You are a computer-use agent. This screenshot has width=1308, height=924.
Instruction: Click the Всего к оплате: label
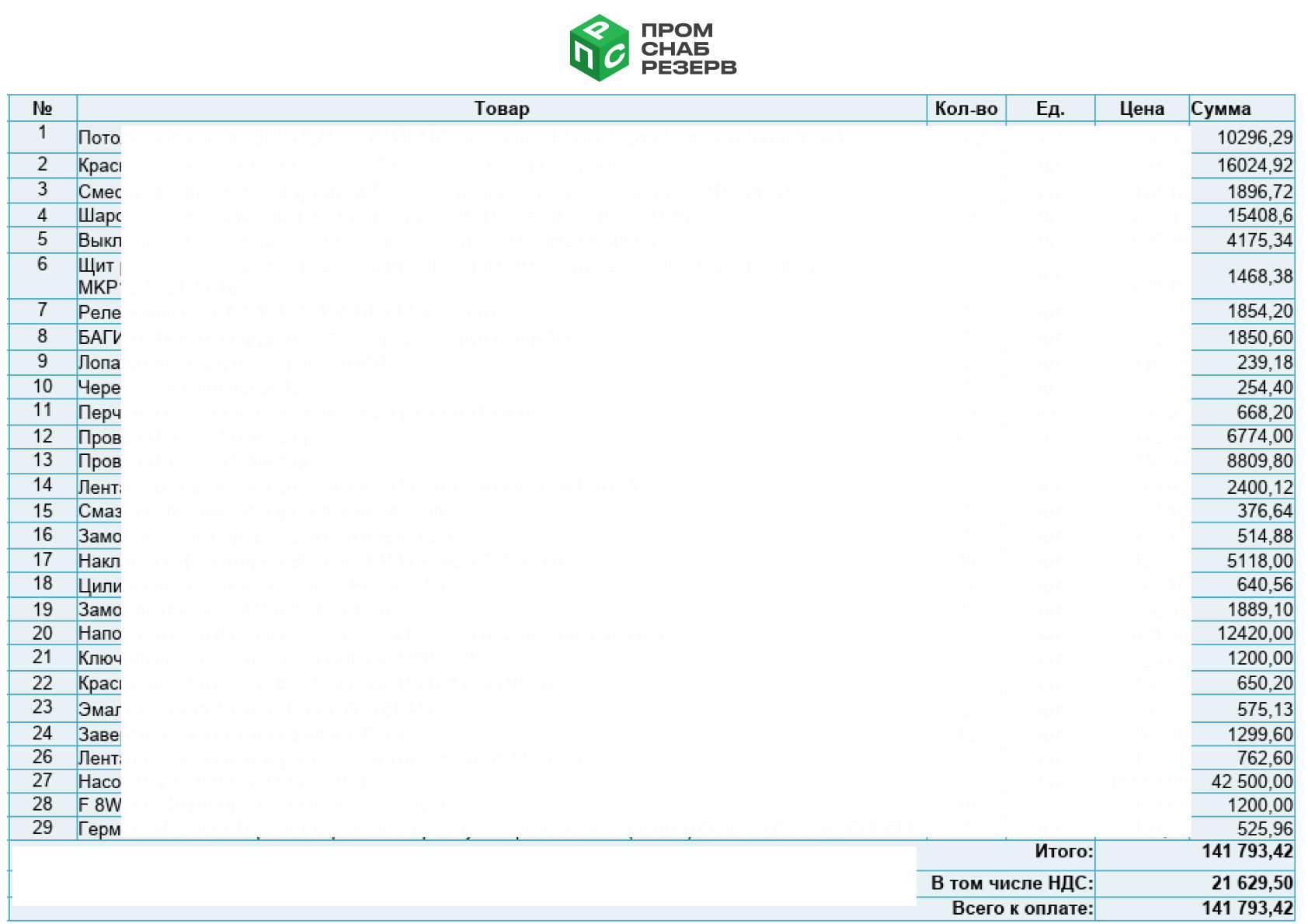point(1023,908)
